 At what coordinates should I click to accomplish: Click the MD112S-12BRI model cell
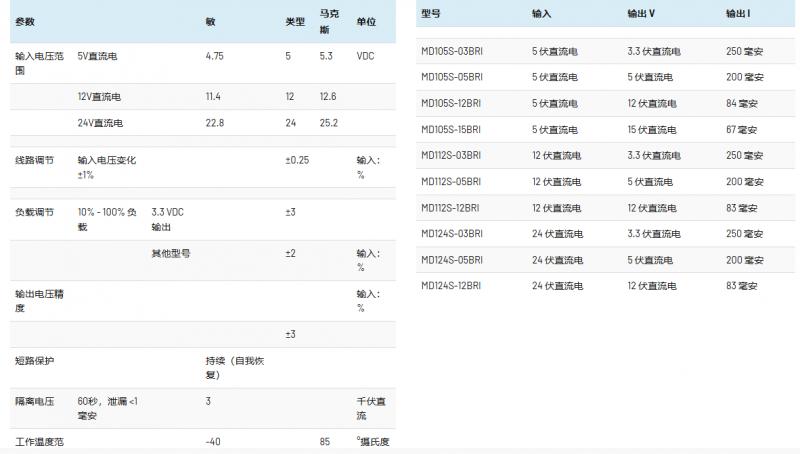pyautogui.click(x=452, y=207)
